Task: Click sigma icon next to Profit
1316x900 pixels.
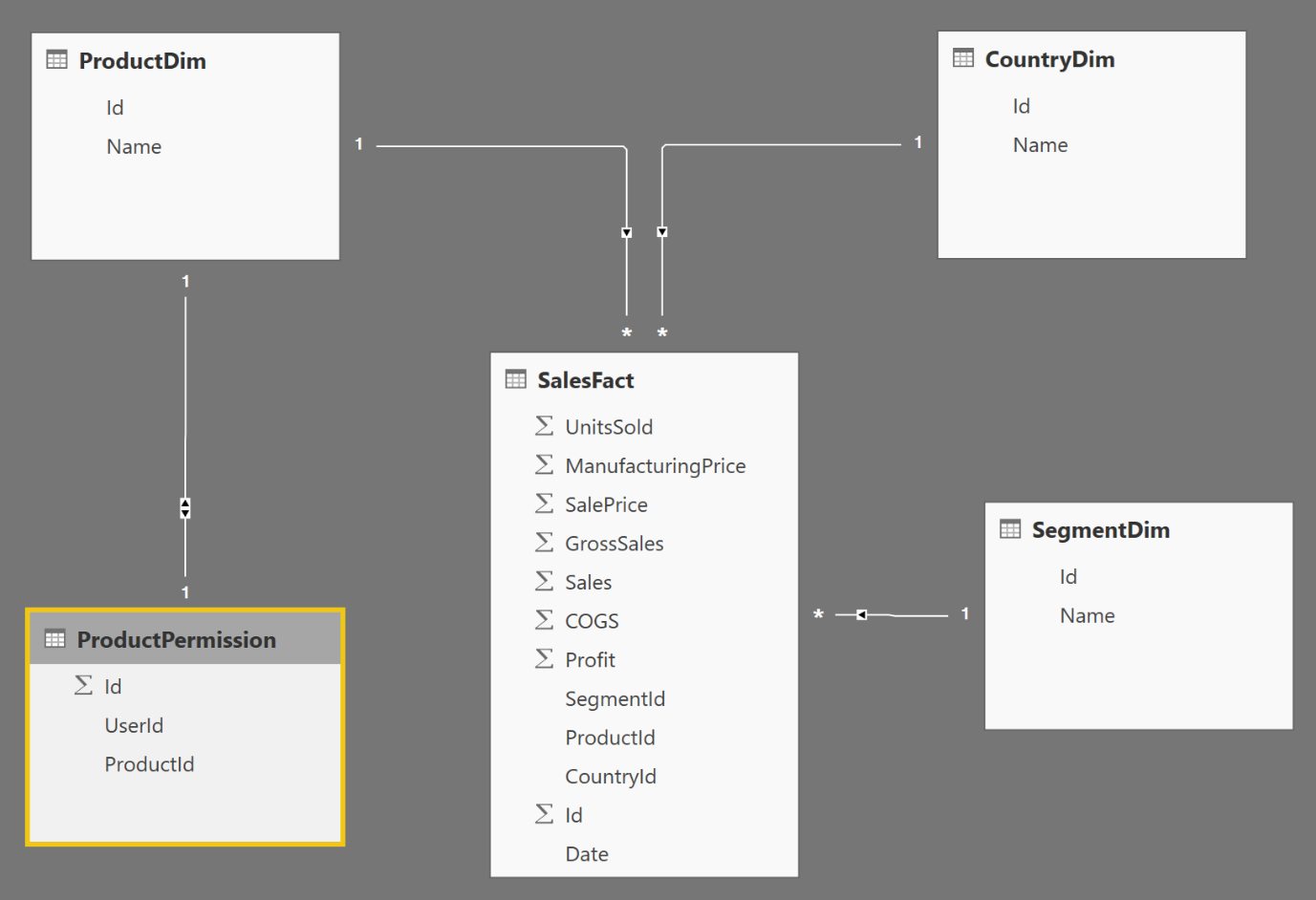Action: (544, 658)
